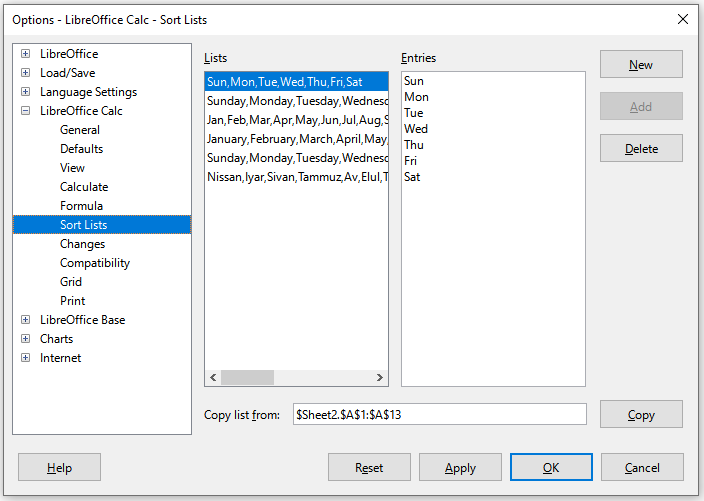Expand the Charts tree node
The width and height of the screenshot is (704, 501).
[26, 338]
